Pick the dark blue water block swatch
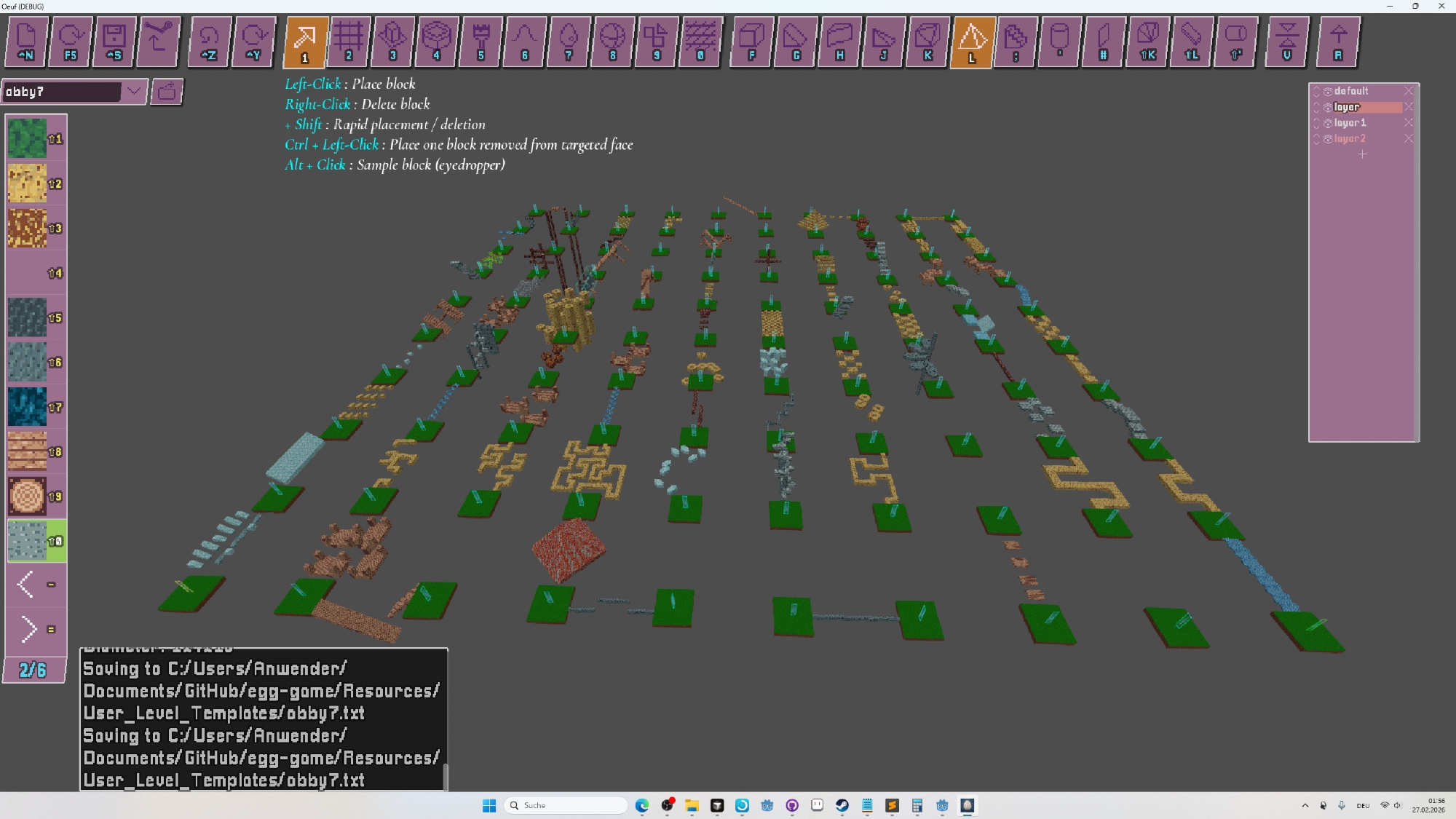The width and height of the screenshot is (1456, 819). point(27,407)
